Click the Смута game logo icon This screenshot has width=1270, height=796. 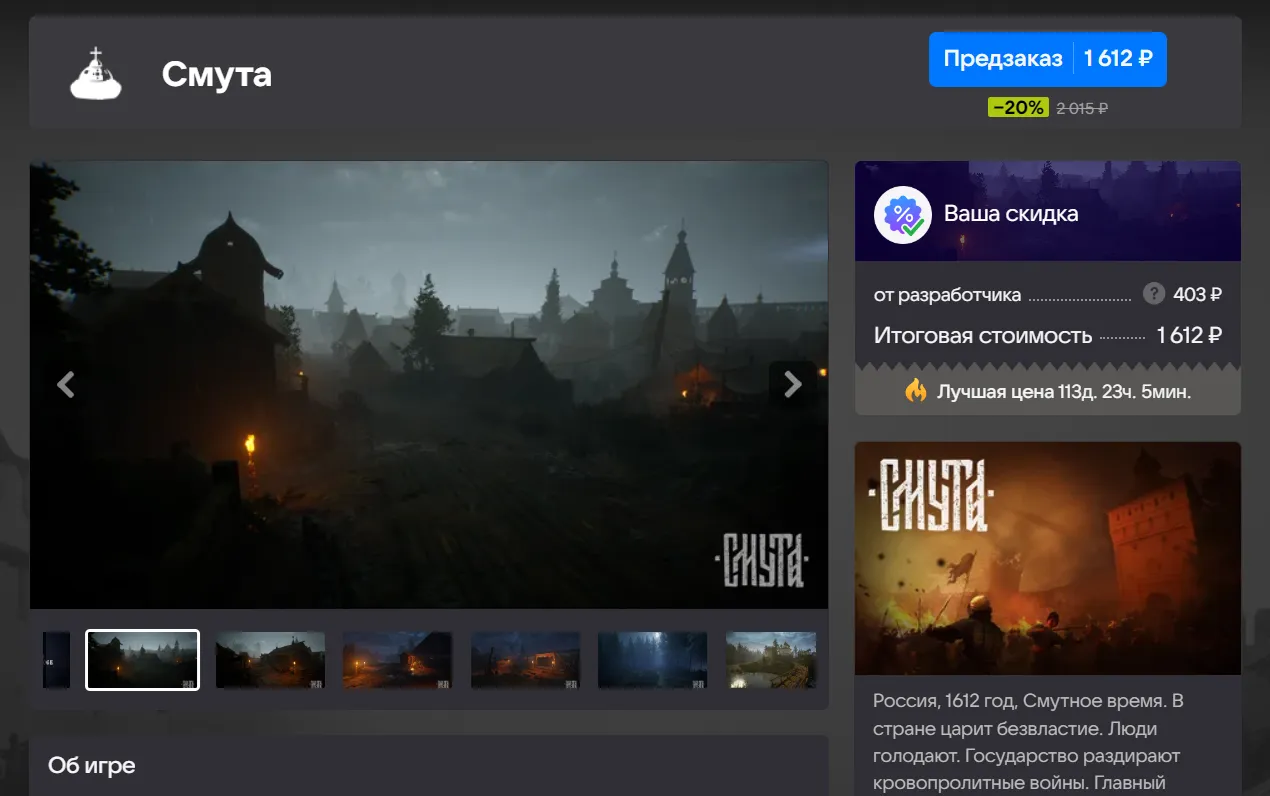coord(95,74)
